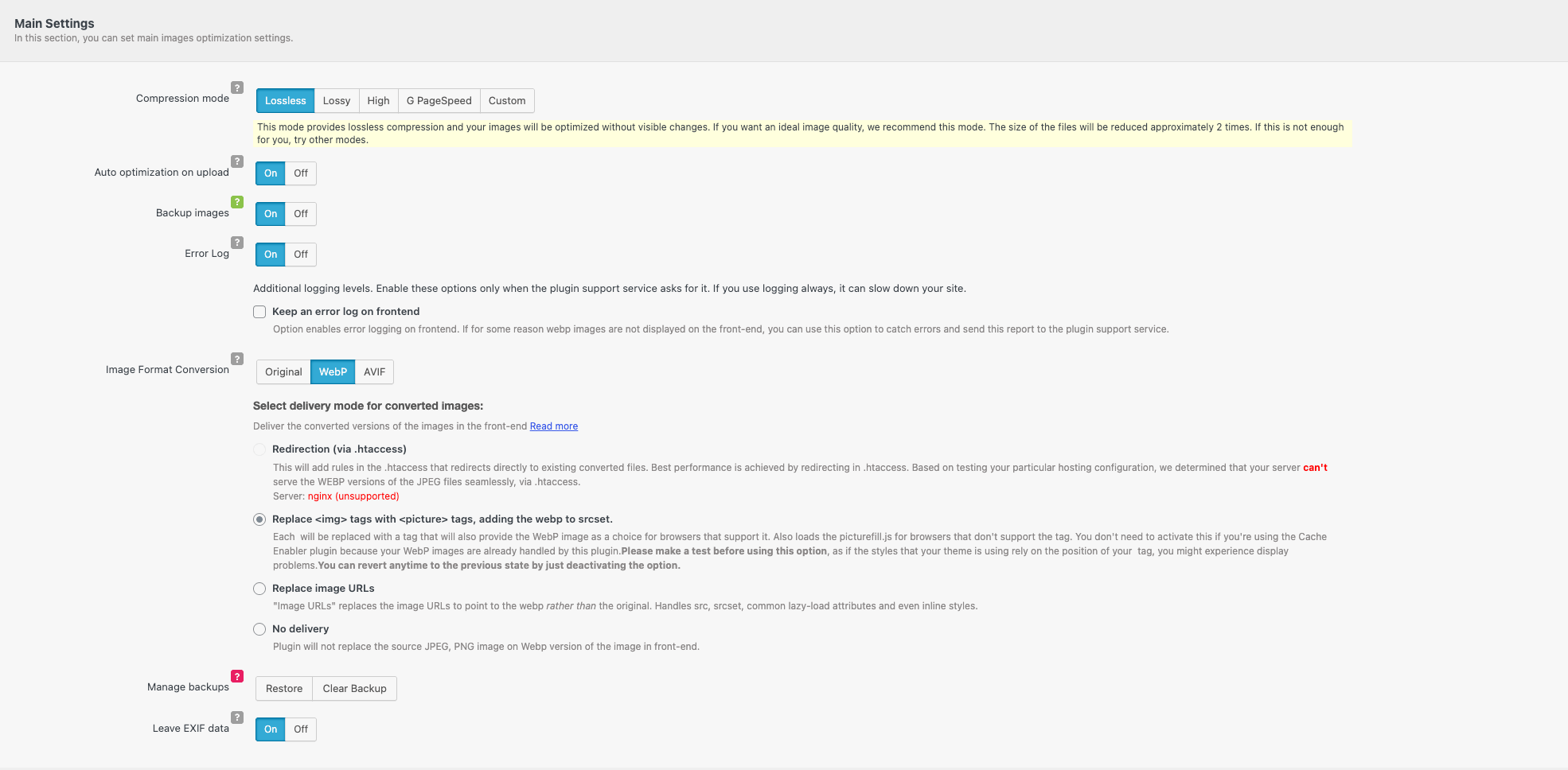The height and width of the screenshot is (770, 1568).
Task: Switch compression mode to Lossy
Action: pyautogui.click(x=337, y=101)
